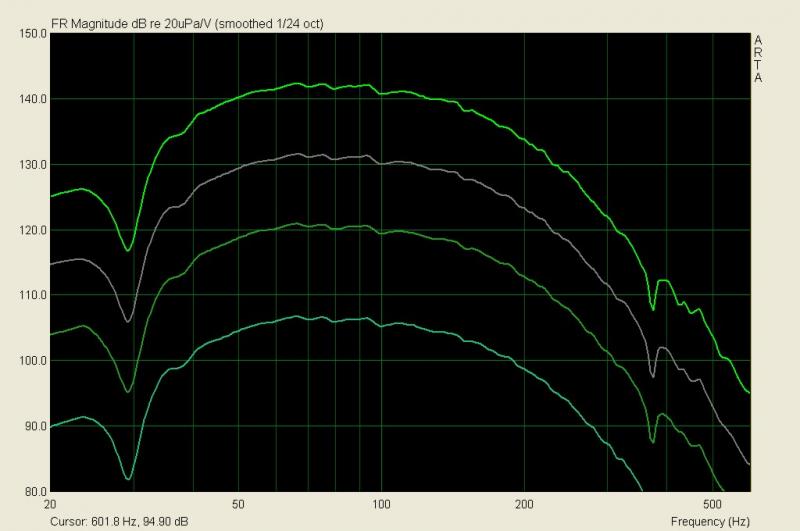800x531 pixels.
Task: Click the 80.0 y-axis value
Action: coord(36,492)
